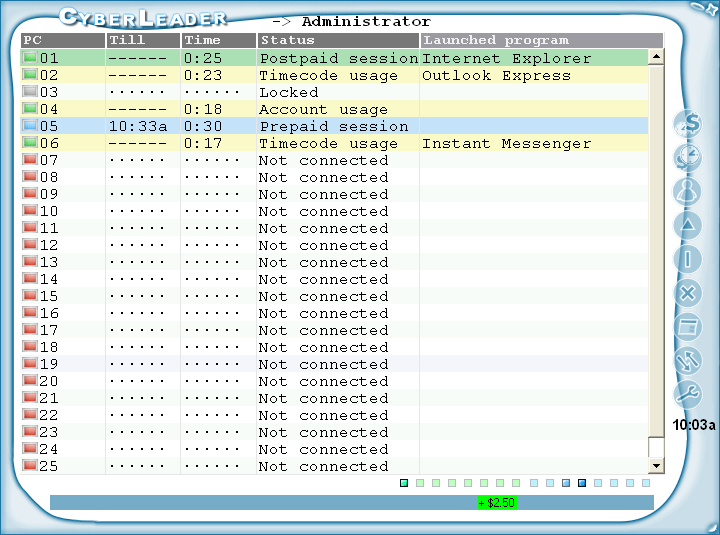Select the dark blue black-bordered square below the list

tap(582, 483)
